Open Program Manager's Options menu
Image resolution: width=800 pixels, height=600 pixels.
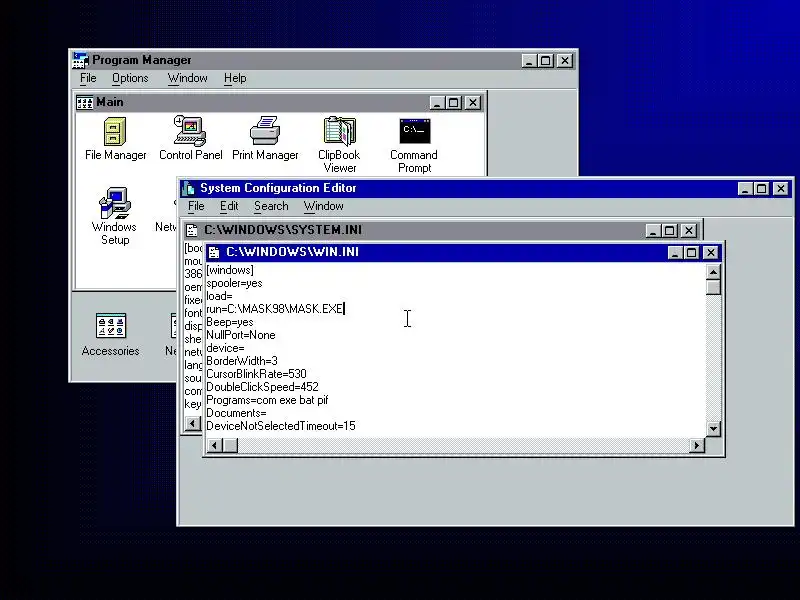(130, 78)
